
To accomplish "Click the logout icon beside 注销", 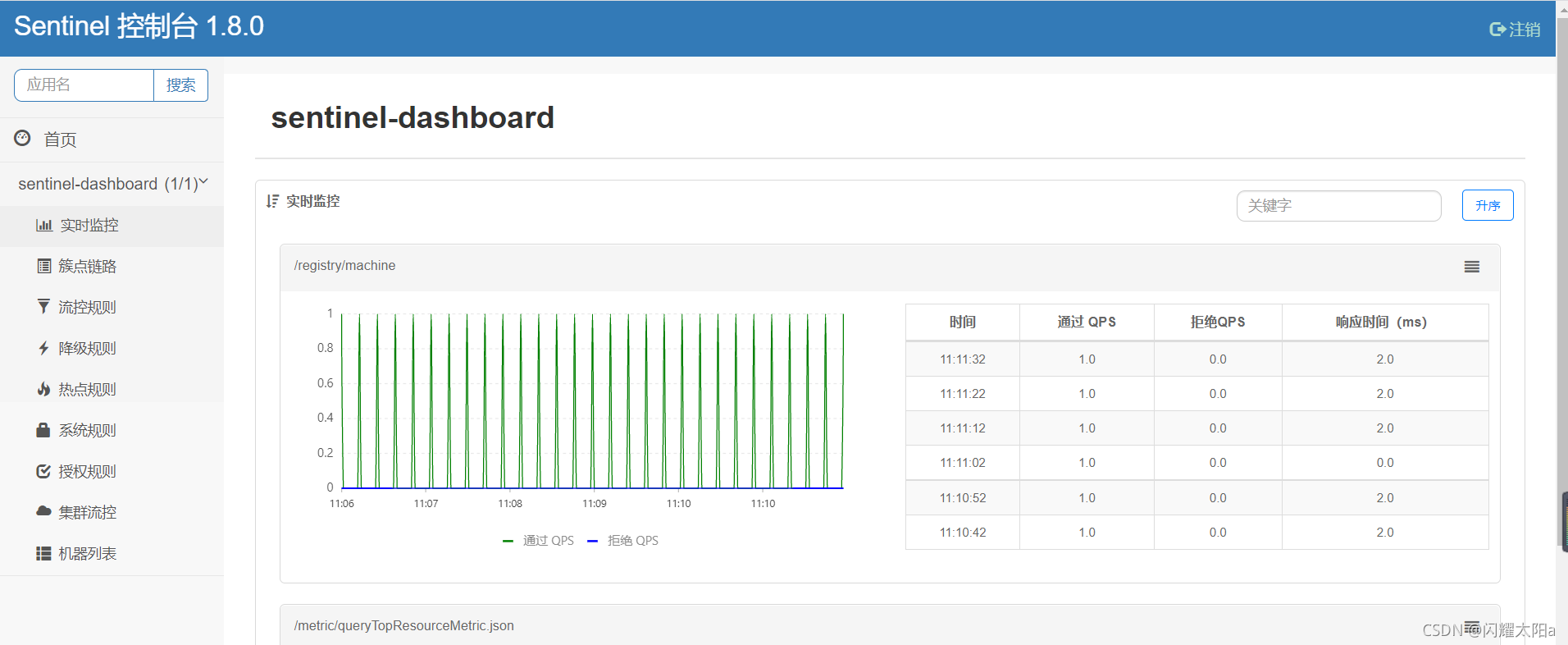I will point(1497,30).
